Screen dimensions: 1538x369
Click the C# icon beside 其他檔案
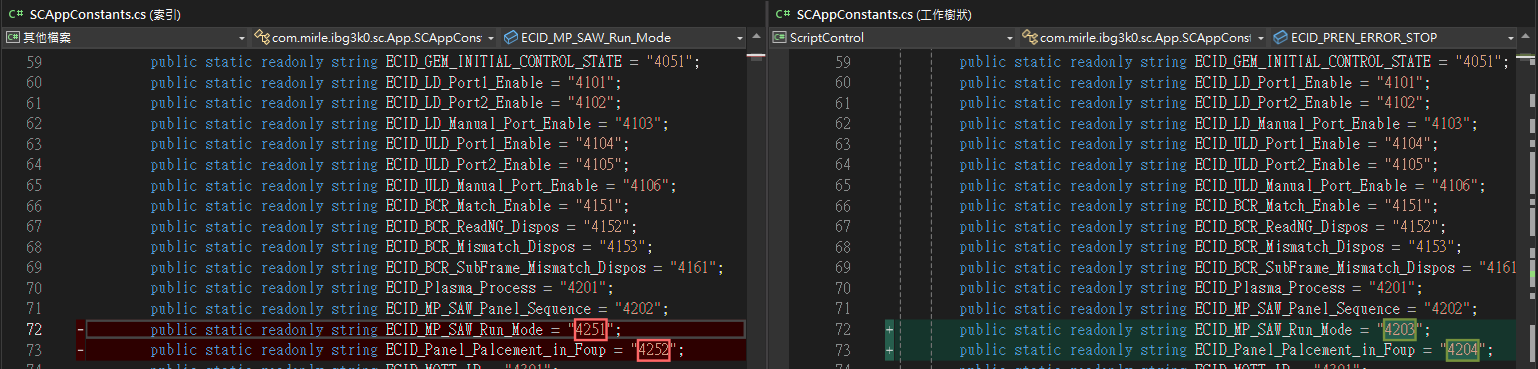(13, 38)
